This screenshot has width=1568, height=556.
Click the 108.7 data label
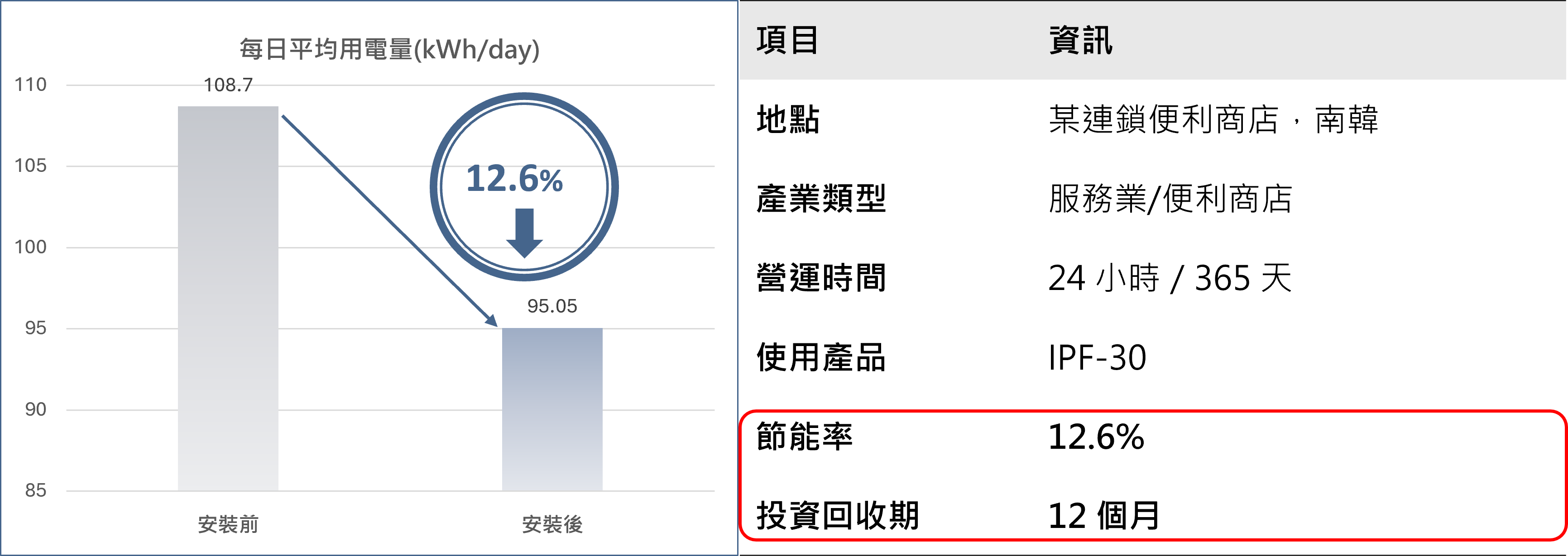point(228,85)
